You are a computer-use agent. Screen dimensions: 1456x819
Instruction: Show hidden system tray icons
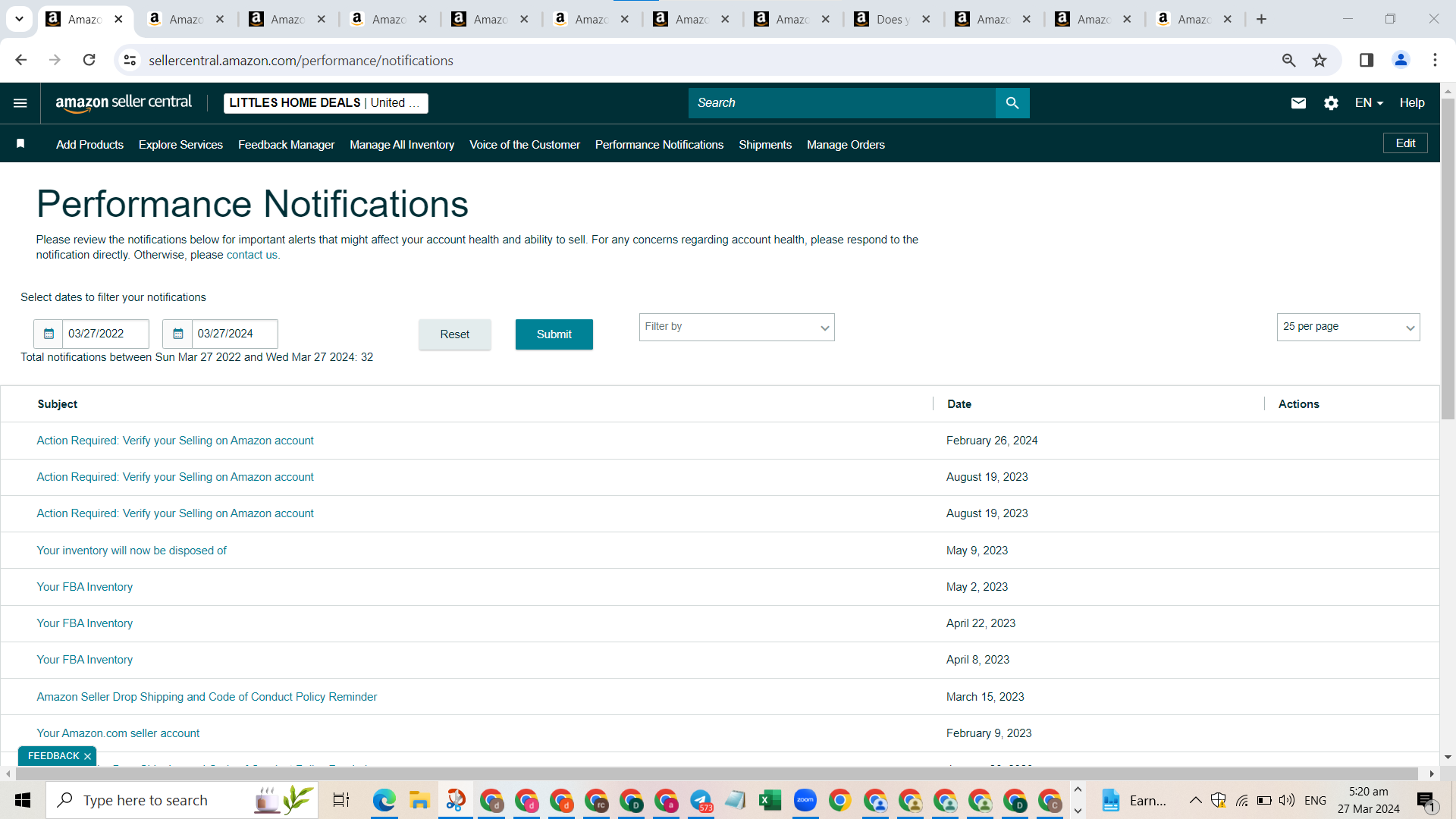[x=1195, y=800]
